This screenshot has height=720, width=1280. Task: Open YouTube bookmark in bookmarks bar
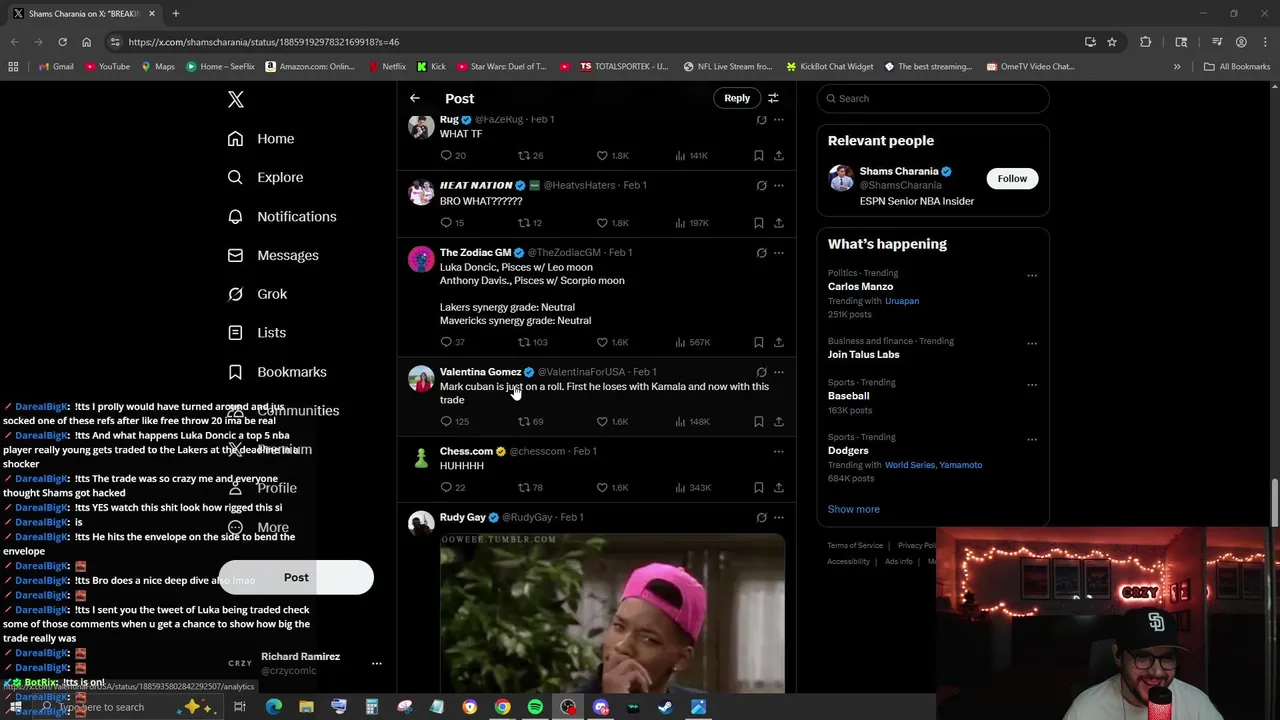pos(107,67)
